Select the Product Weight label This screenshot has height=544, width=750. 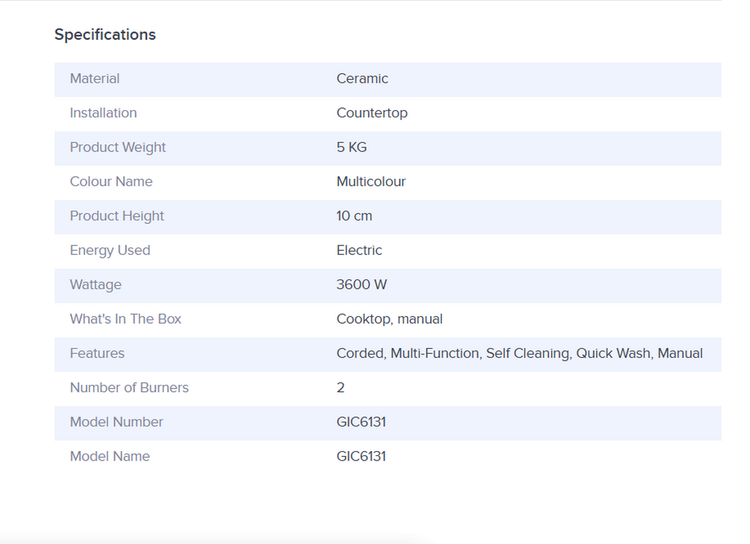118,147
